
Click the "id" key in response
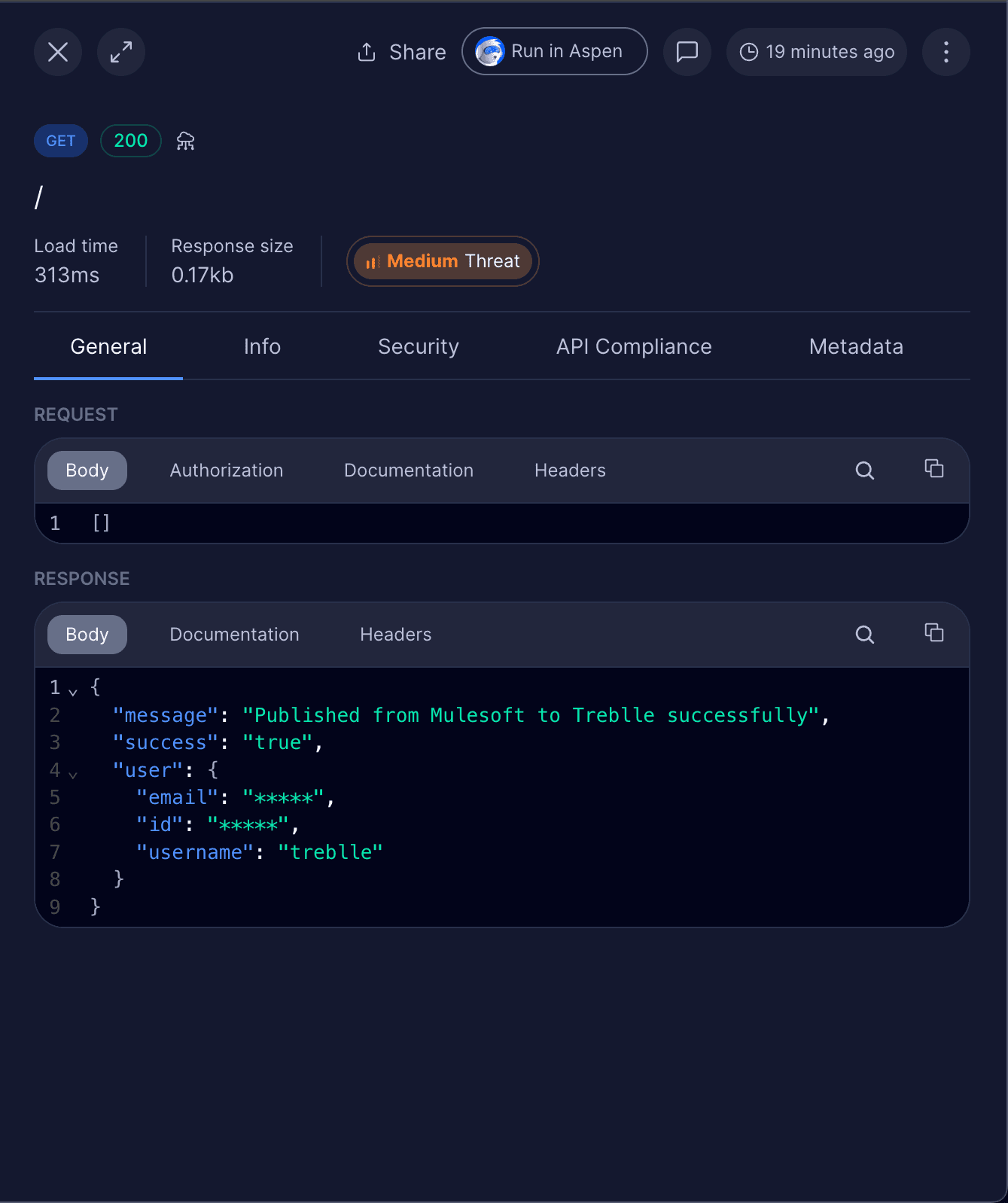(x=160, y=824)
